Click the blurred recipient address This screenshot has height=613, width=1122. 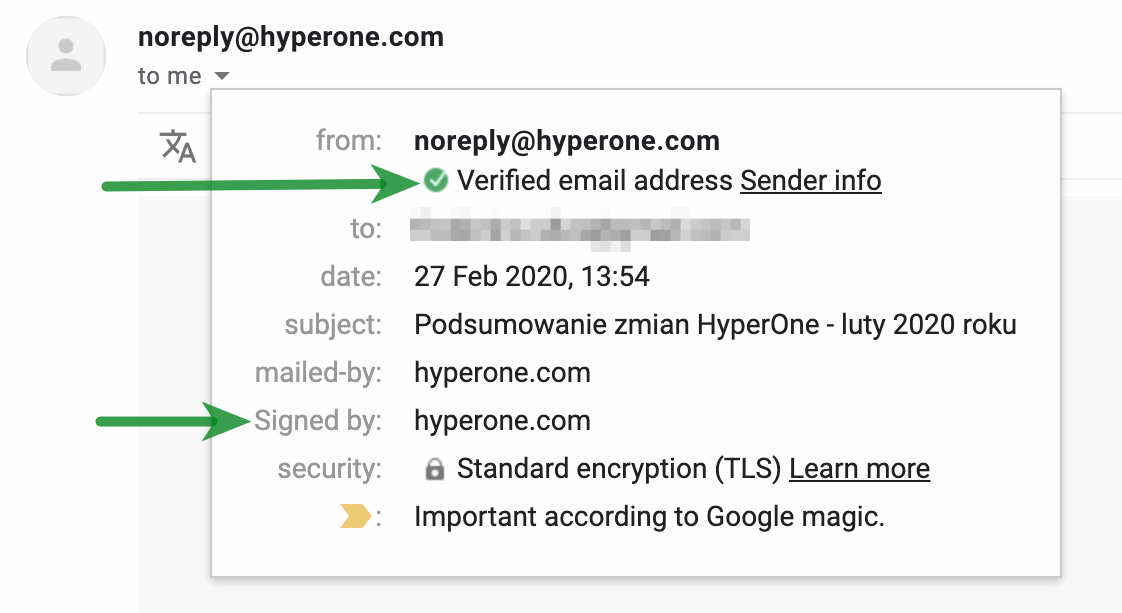point(580,229)
